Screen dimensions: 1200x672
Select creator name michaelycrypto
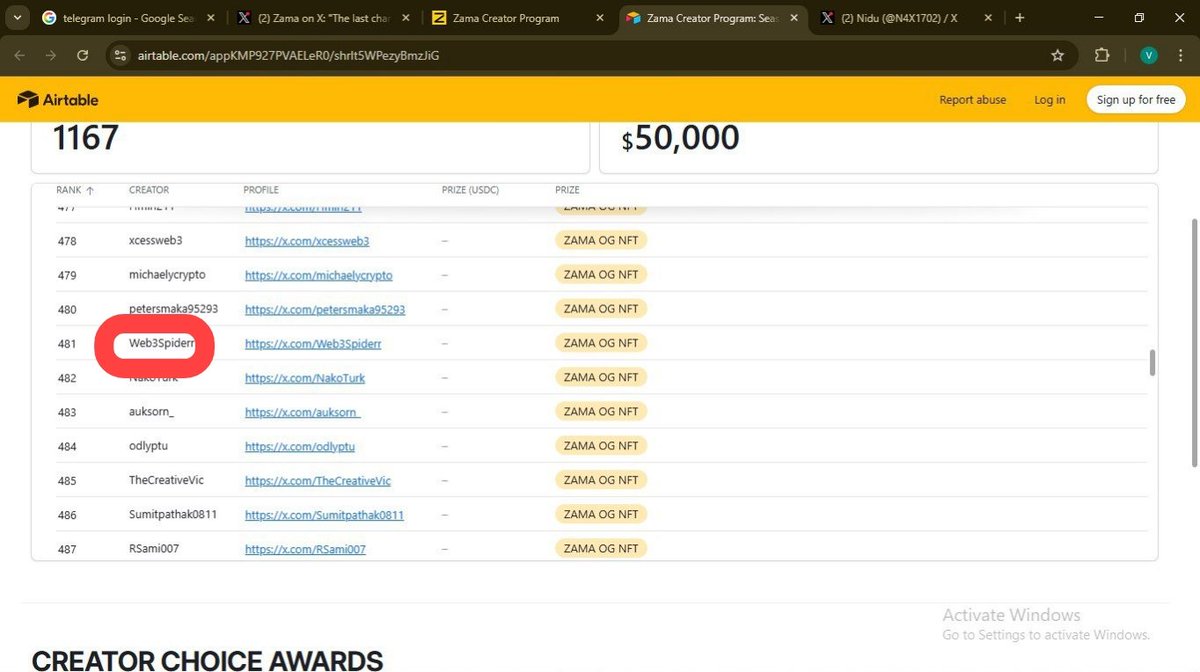167,275
